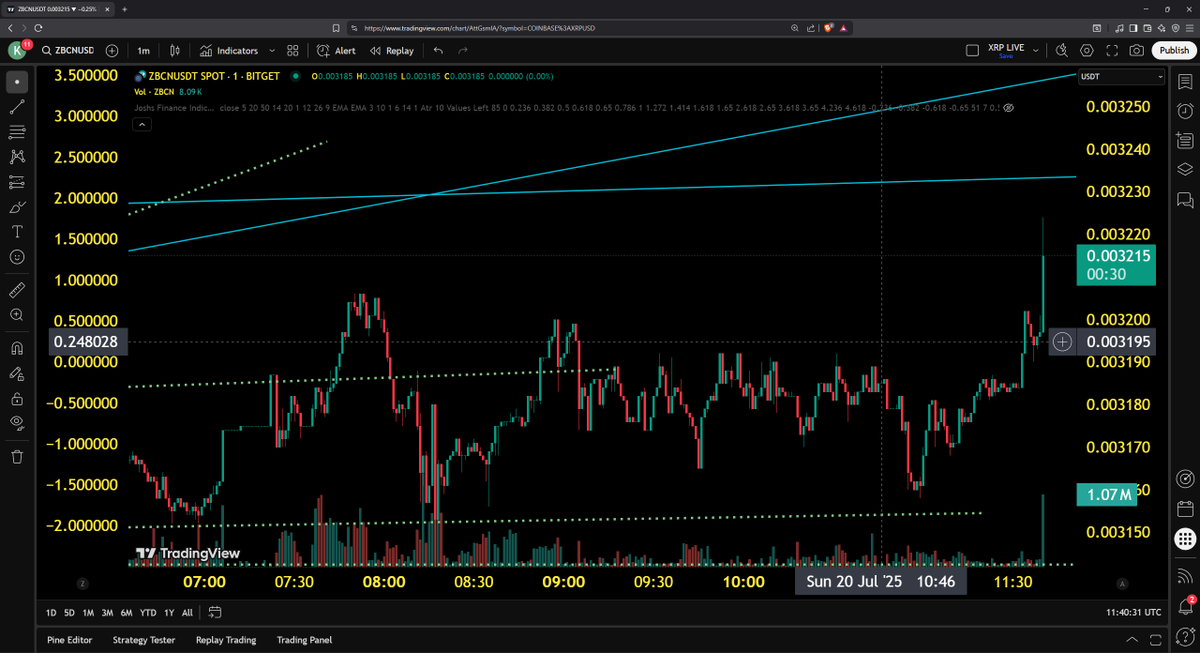Collapse the indicator legend chevron
This screenshot has height=653, width=1200.
pos(141,124)
